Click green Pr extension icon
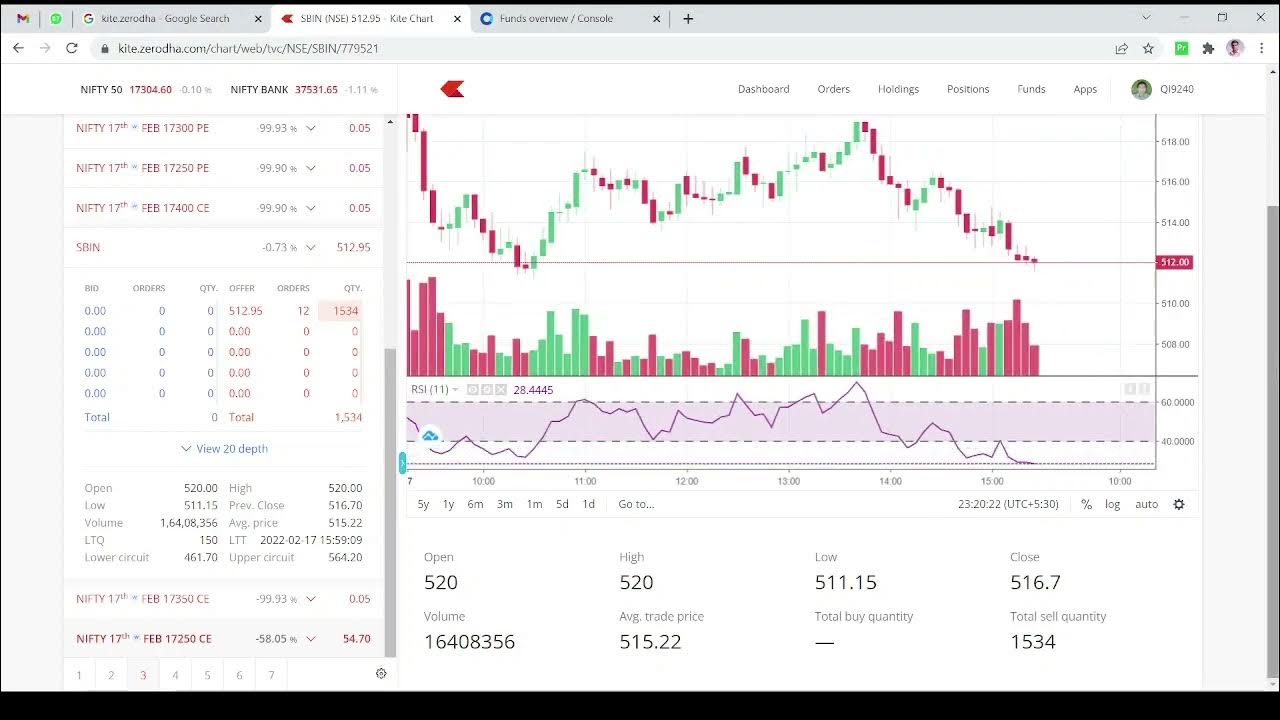1280x720 pixels. click(x=1182, y=48)
